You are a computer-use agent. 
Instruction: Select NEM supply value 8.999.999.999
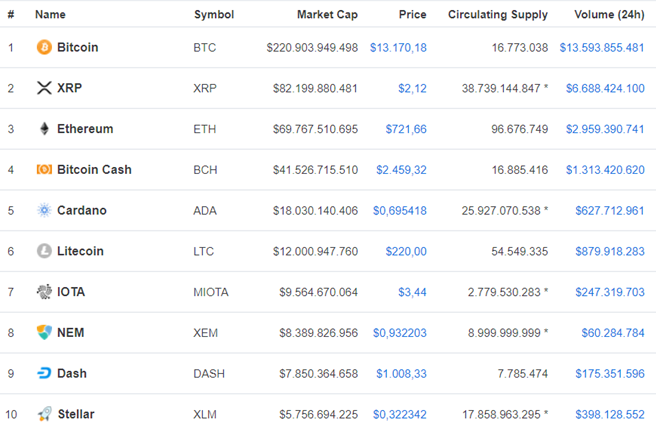pos(504,333)
